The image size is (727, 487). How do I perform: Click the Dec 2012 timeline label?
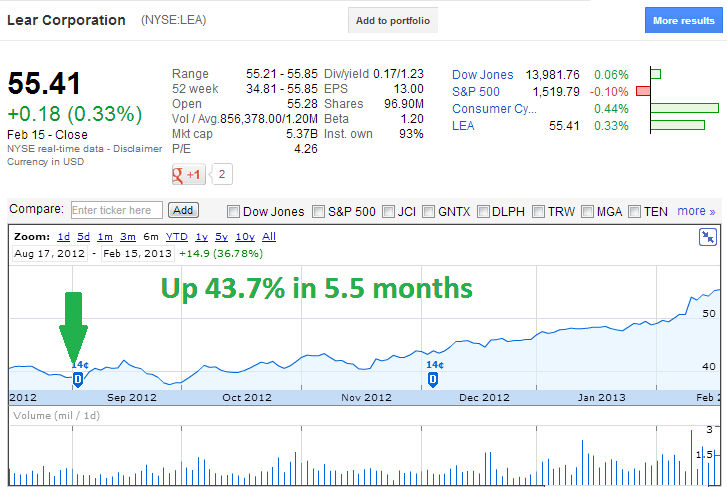[x=484, y=397]
